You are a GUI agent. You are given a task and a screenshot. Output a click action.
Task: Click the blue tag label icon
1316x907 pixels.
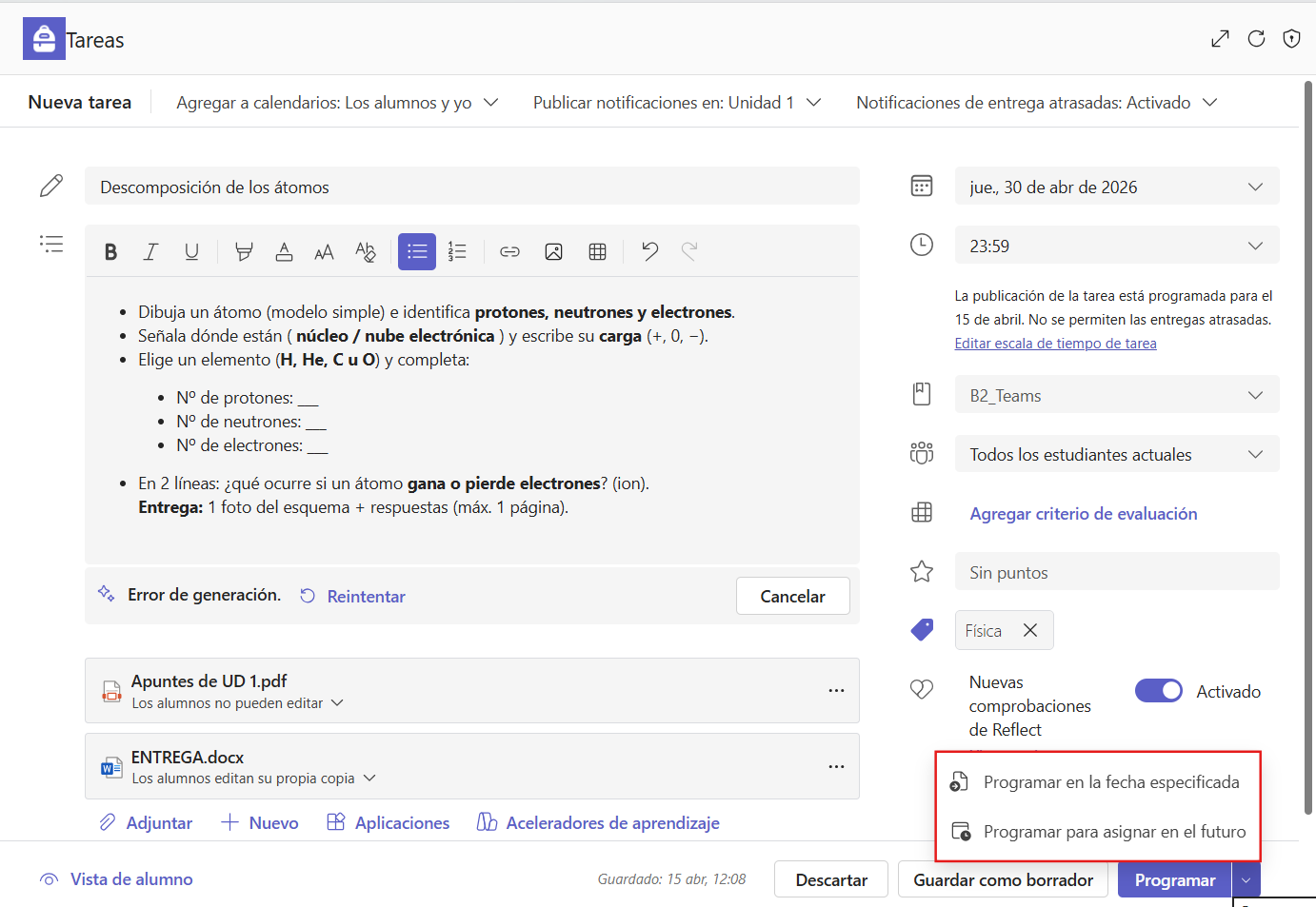(x=922, y=629)
